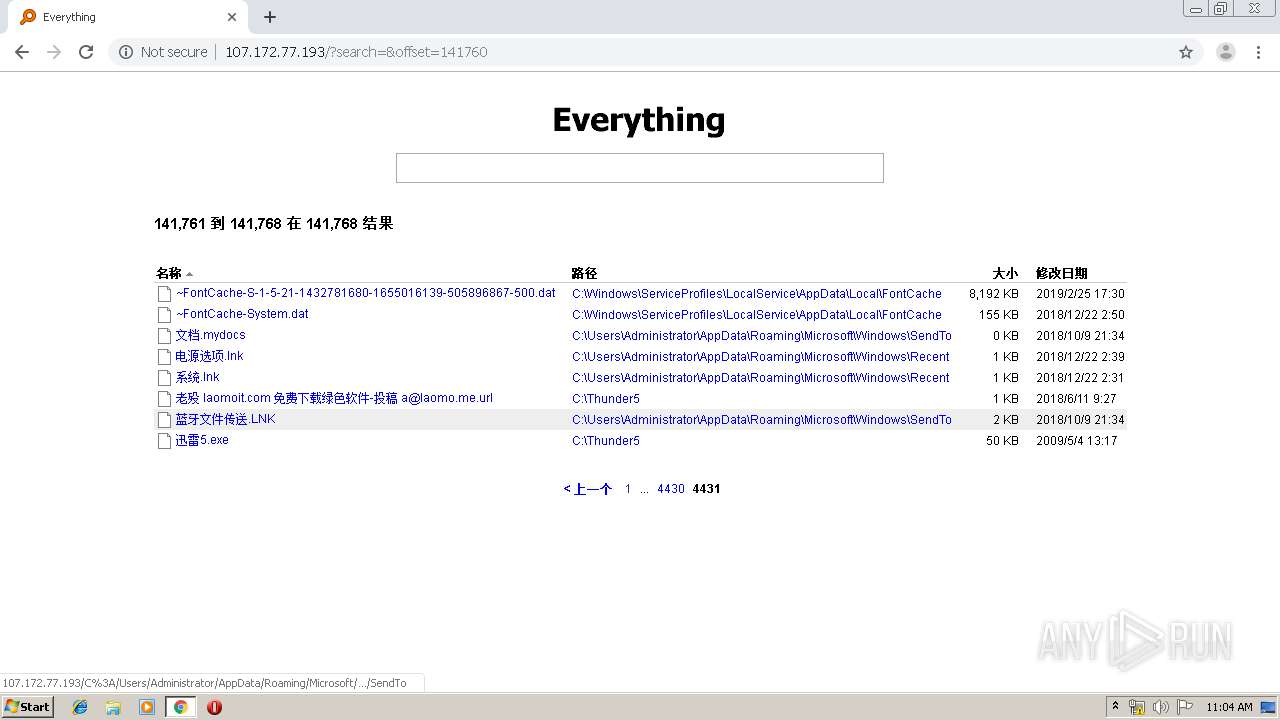Click Chrome icon in taskbar
1280x720 pixels.
[180, 707]
